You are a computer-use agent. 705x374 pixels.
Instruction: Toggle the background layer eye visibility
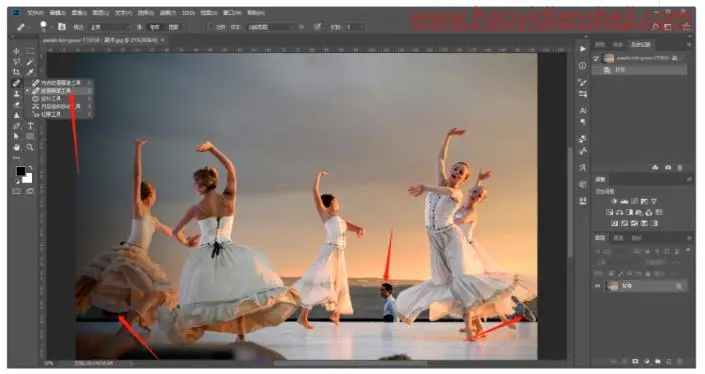[x=598, y=286]
